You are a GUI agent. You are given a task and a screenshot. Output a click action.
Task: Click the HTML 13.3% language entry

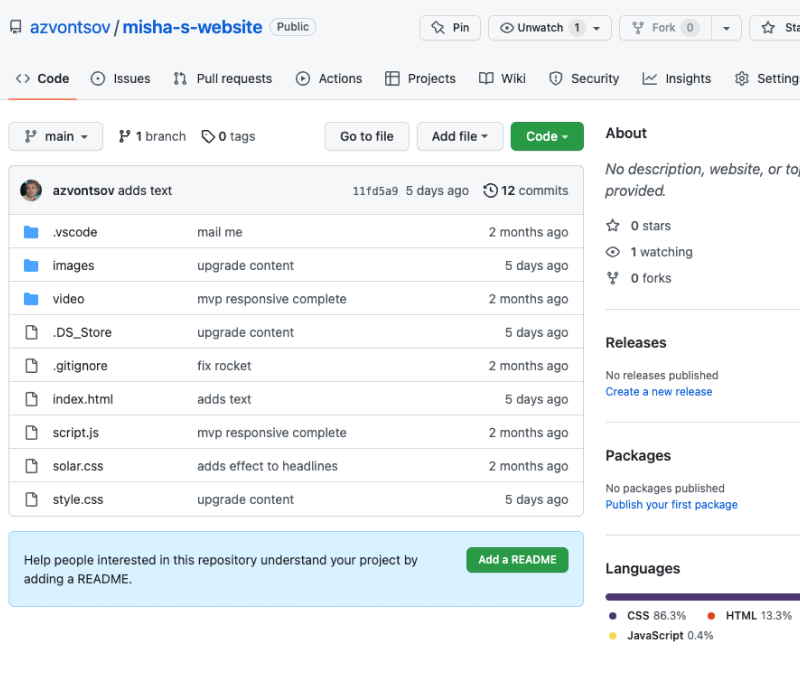pyautogui.click(x=750, y=616)
